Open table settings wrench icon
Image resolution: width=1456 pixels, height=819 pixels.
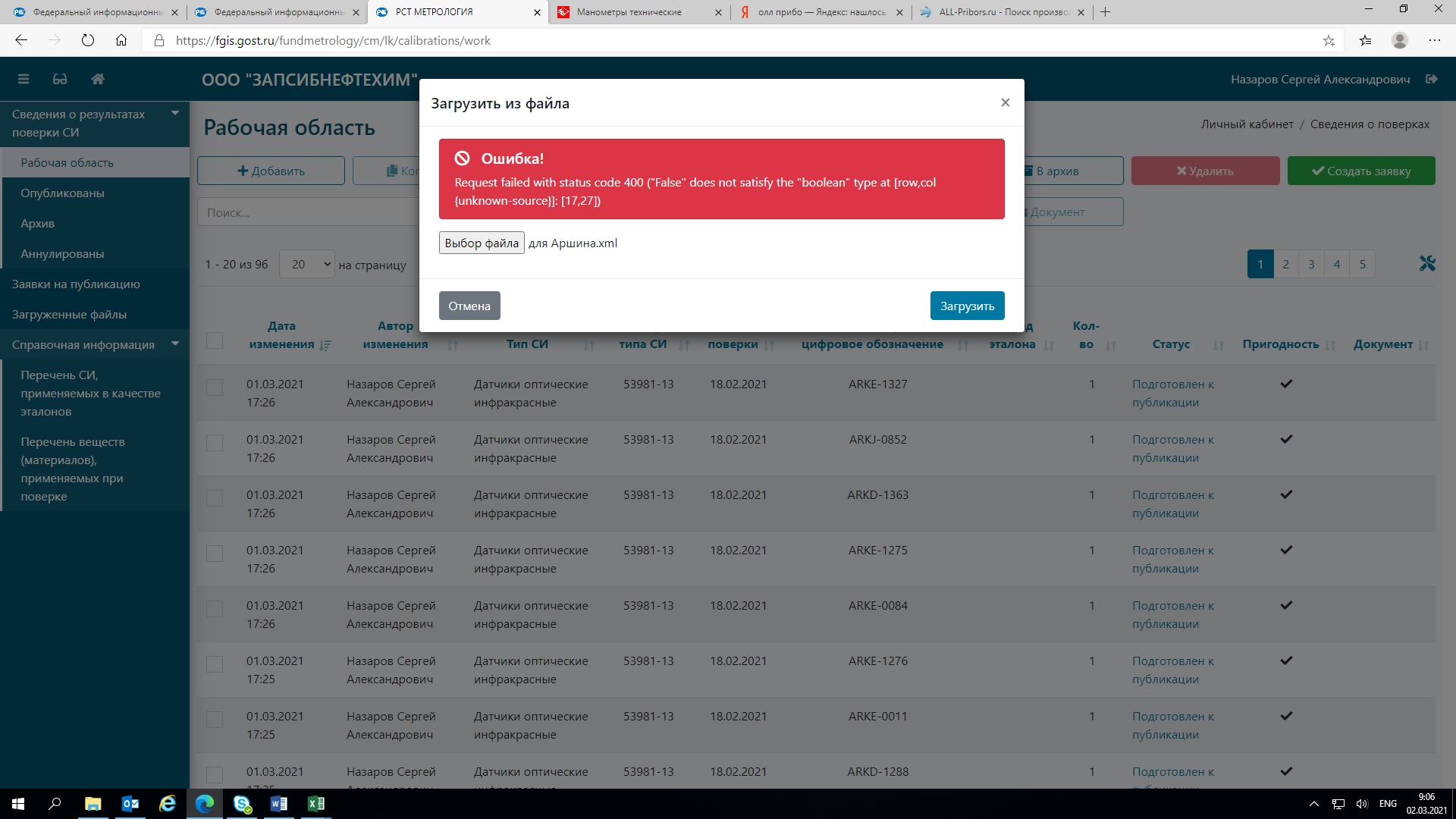(1427, 264)
